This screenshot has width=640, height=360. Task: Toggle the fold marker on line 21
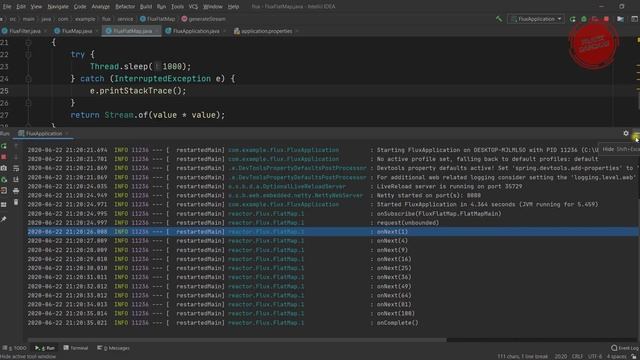28,42
